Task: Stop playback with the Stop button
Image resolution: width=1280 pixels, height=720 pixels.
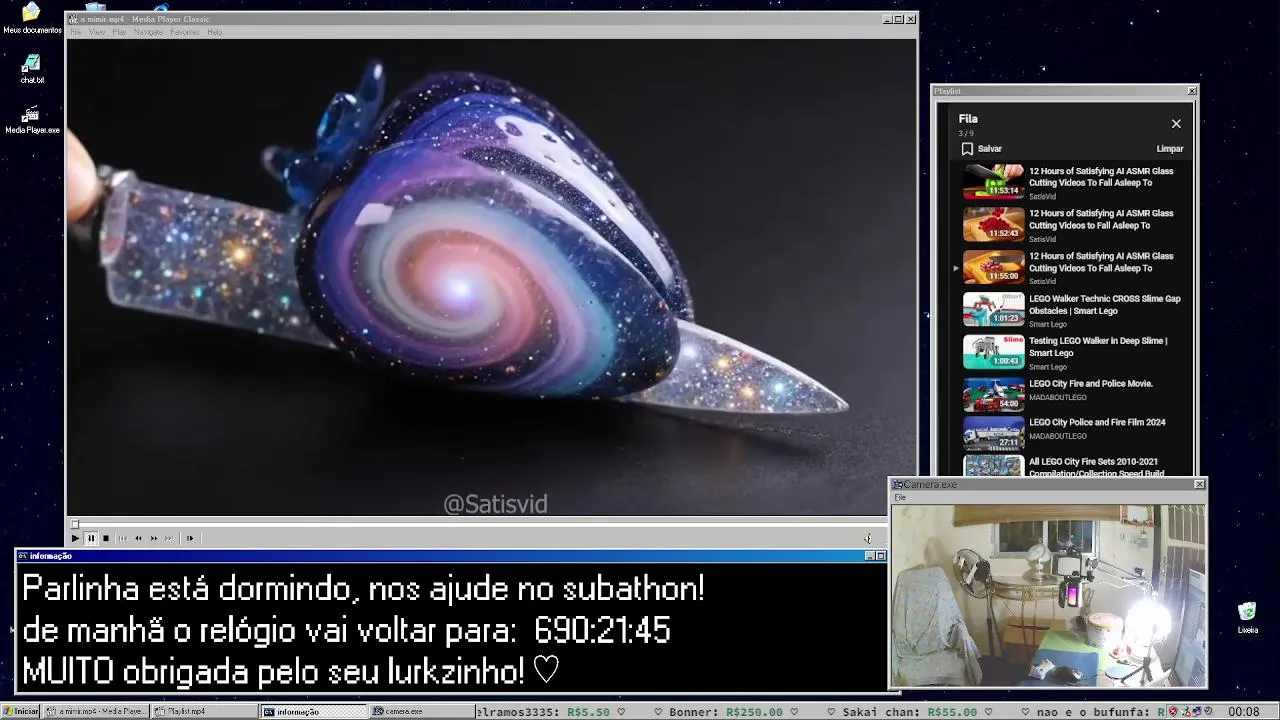Action: coord(106,538)
